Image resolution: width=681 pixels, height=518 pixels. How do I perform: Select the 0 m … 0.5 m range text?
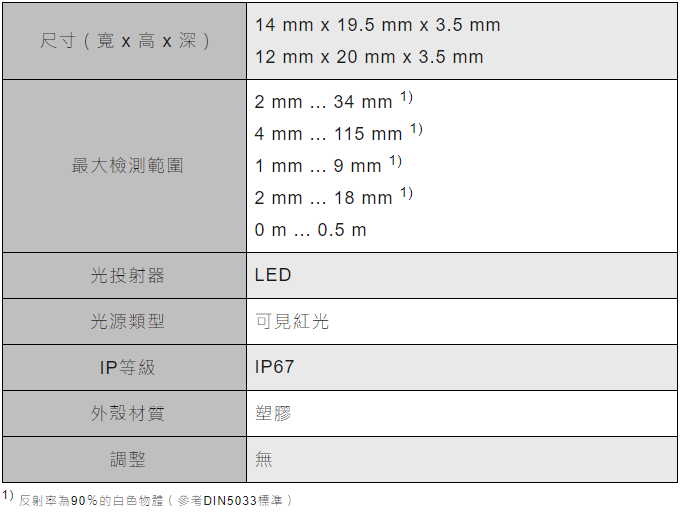(310, 230)
